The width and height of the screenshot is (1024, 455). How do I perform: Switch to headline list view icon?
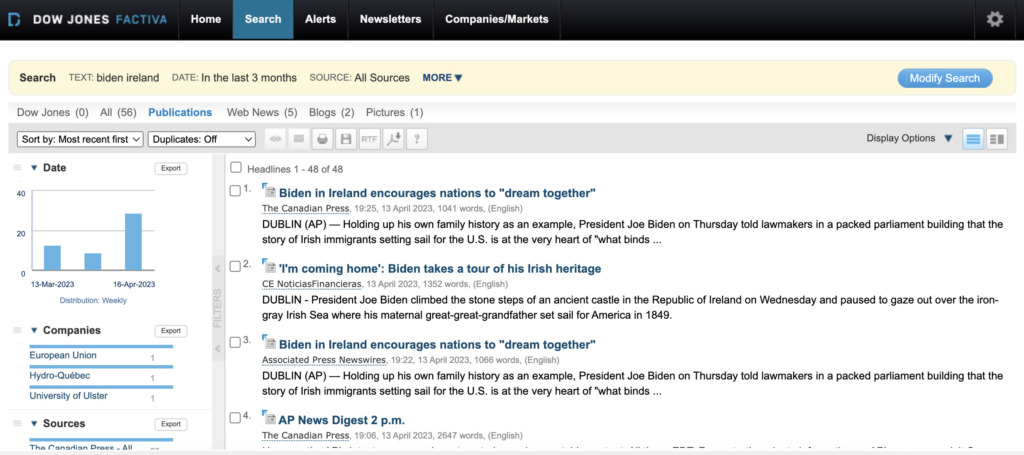click(972, 139)
